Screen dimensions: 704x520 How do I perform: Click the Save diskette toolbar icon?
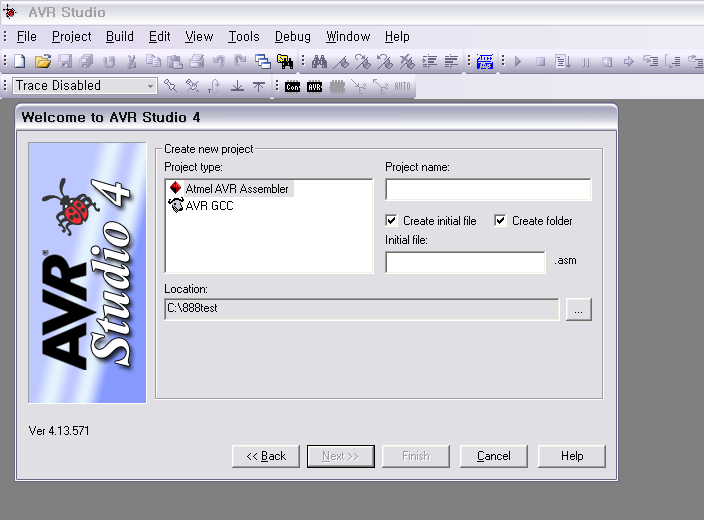65,61
